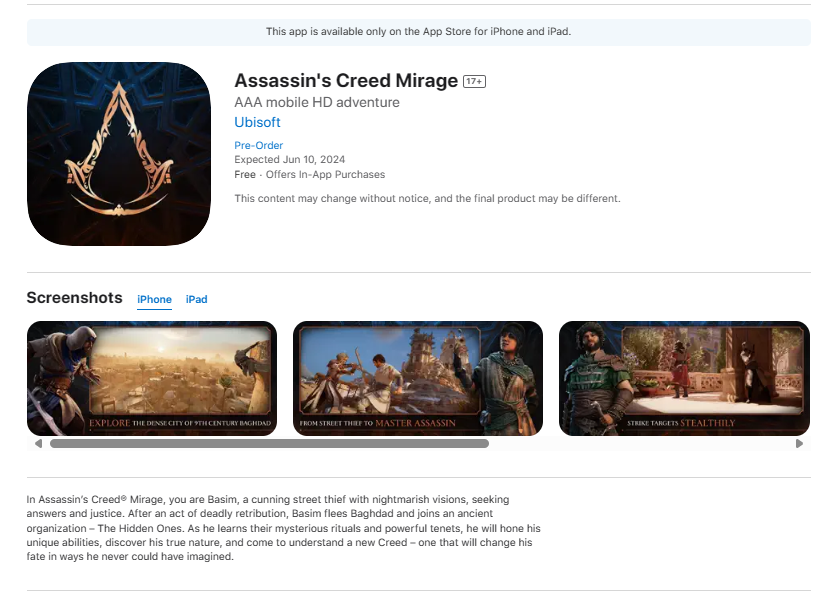Click the left scroll arrow under screenshots
822x604 pixels.
pyautogui.click(x=38, y=444)
